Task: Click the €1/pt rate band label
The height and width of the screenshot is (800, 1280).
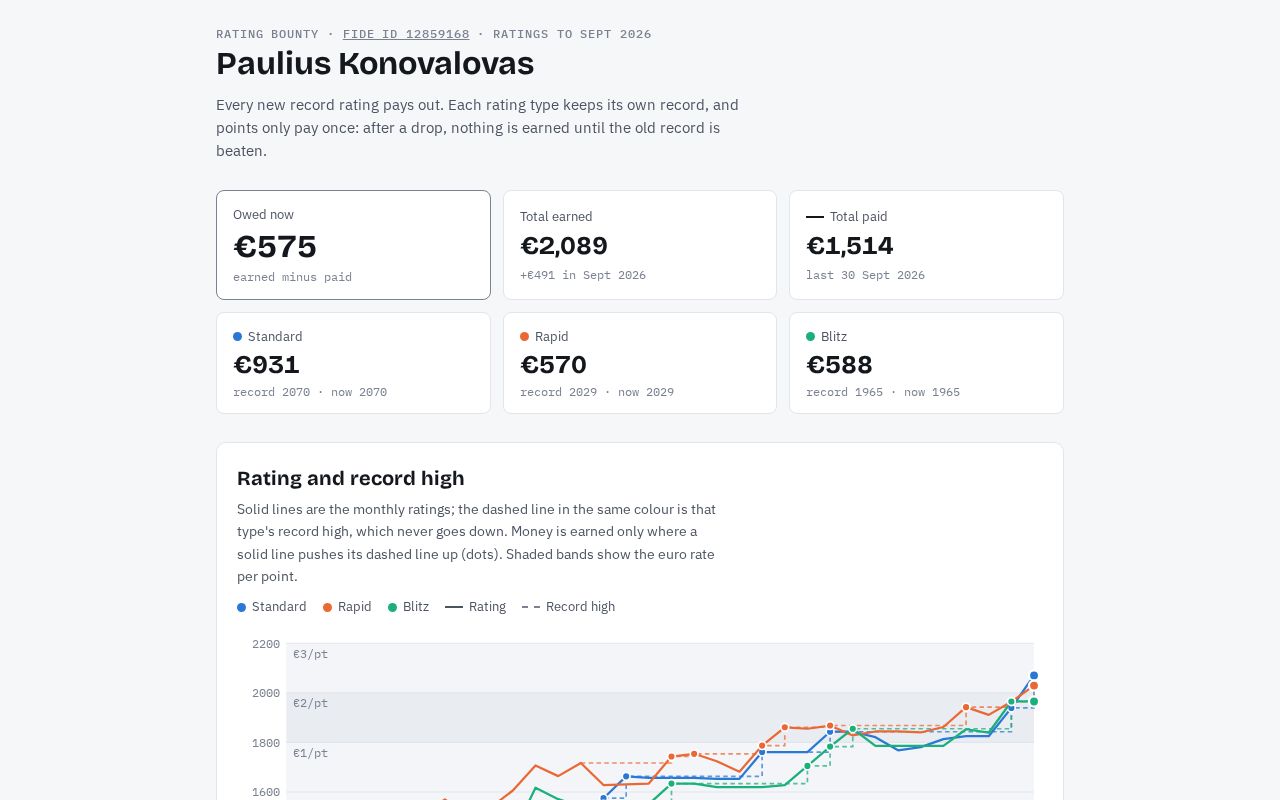Action: [x=310, y=753]
